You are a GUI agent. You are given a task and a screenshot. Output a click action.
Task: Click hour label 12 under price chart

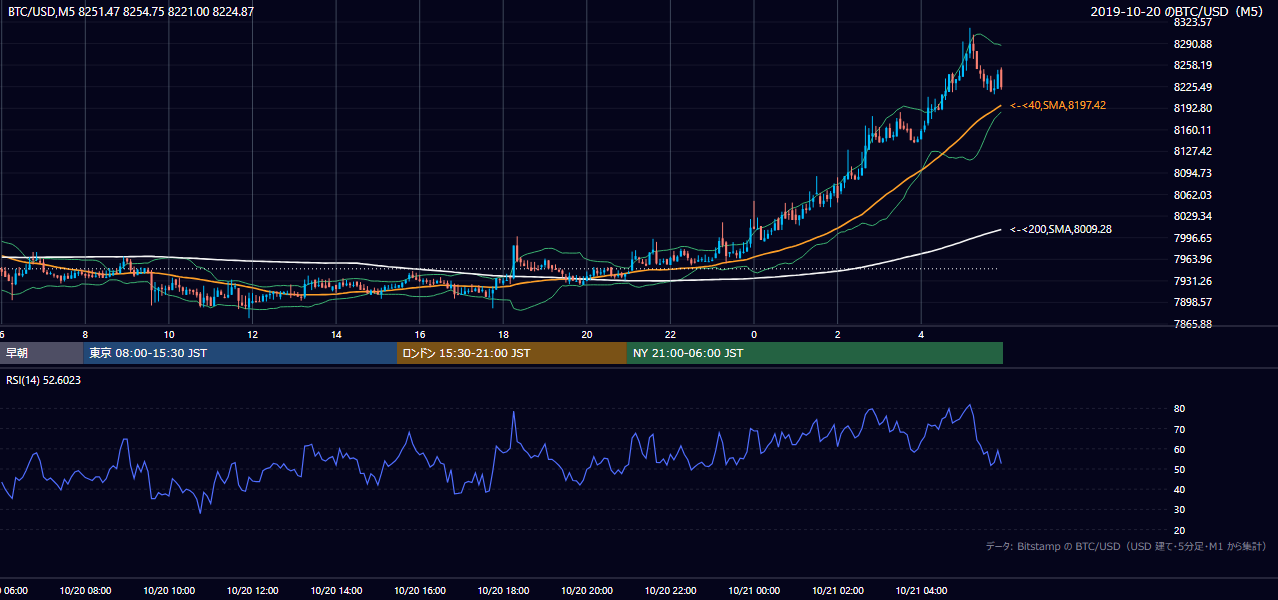click(x=252, y=334)
